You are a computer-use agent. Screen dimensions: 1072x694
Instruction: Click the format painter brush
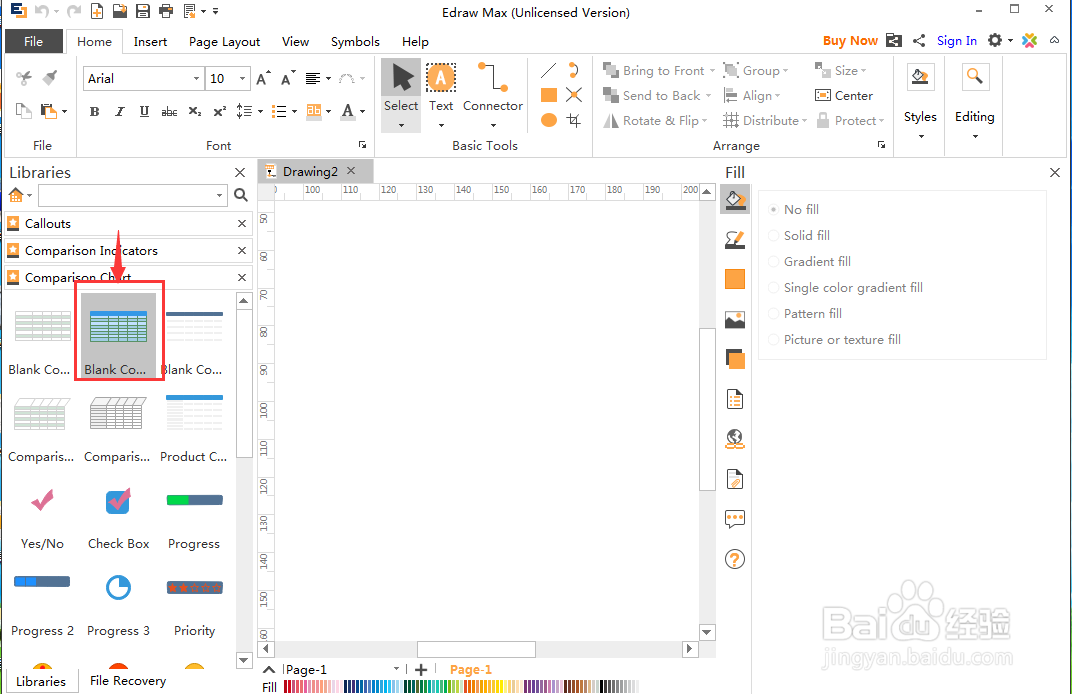tap(49, 78)
